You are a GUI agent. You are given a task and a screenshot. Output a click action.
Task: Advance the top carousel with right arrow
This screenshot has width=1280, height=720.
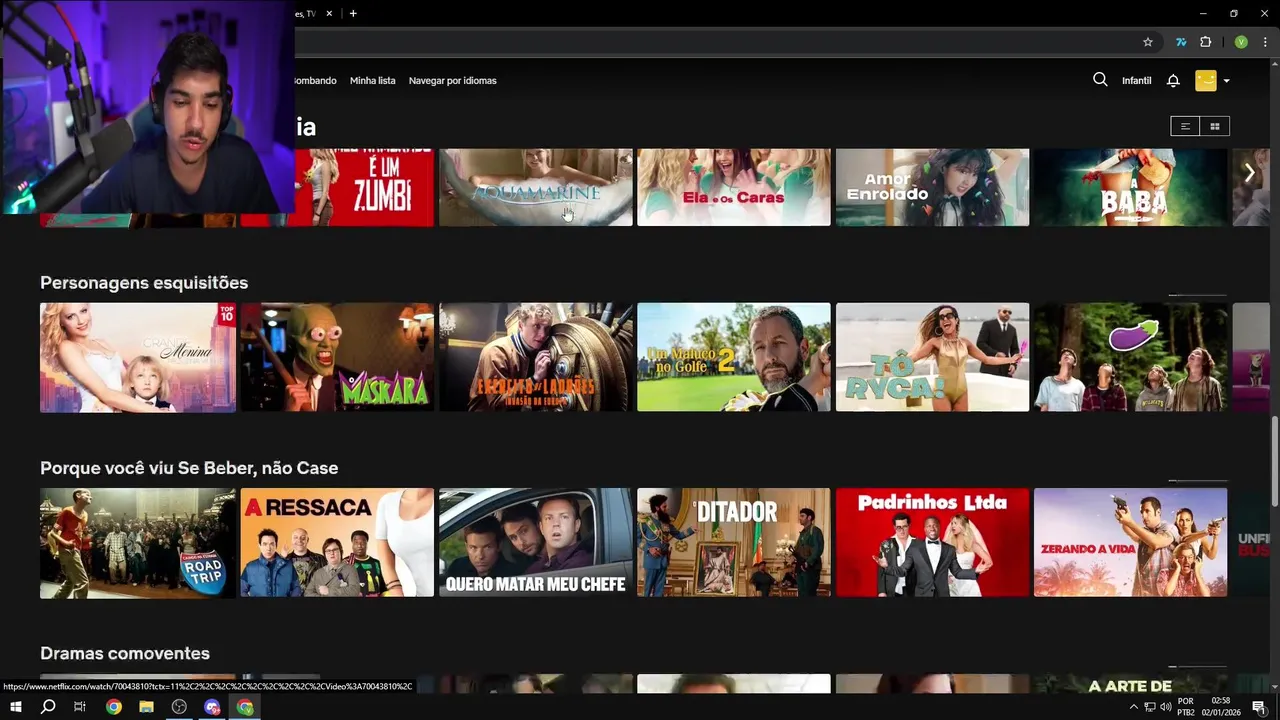coord(1249,173)
